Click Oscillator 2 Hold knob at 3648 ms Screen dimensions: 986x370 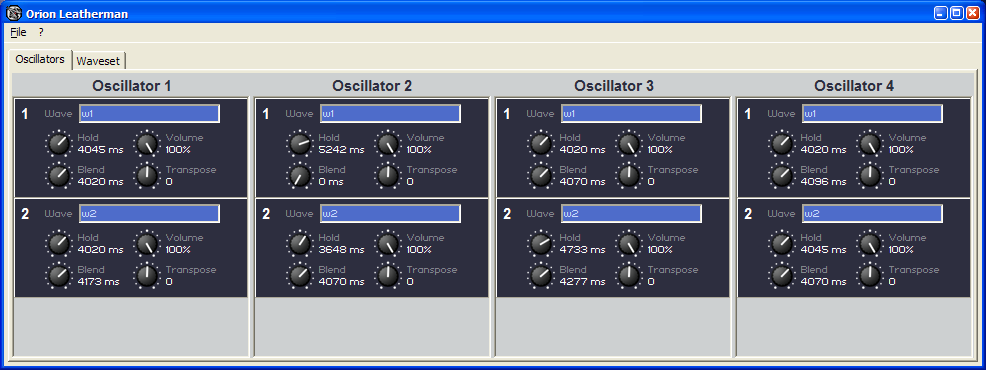pos(300,244)
